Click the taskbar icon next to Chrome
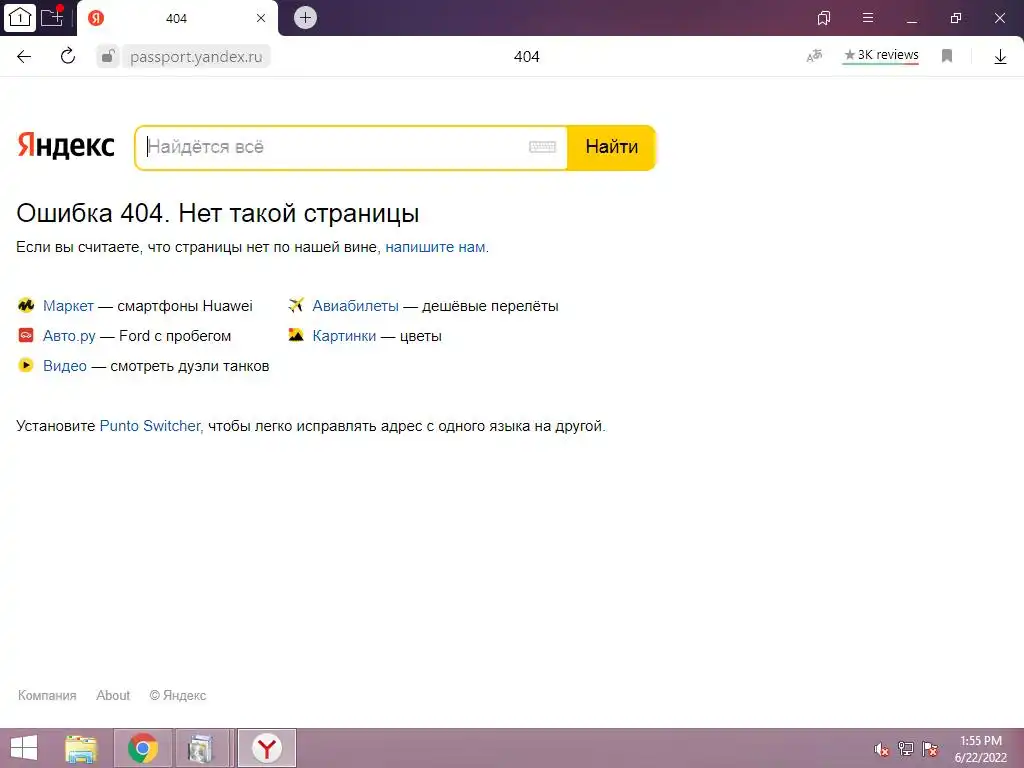The width and height of the screenshot is (1024, 768). point(201,748)
